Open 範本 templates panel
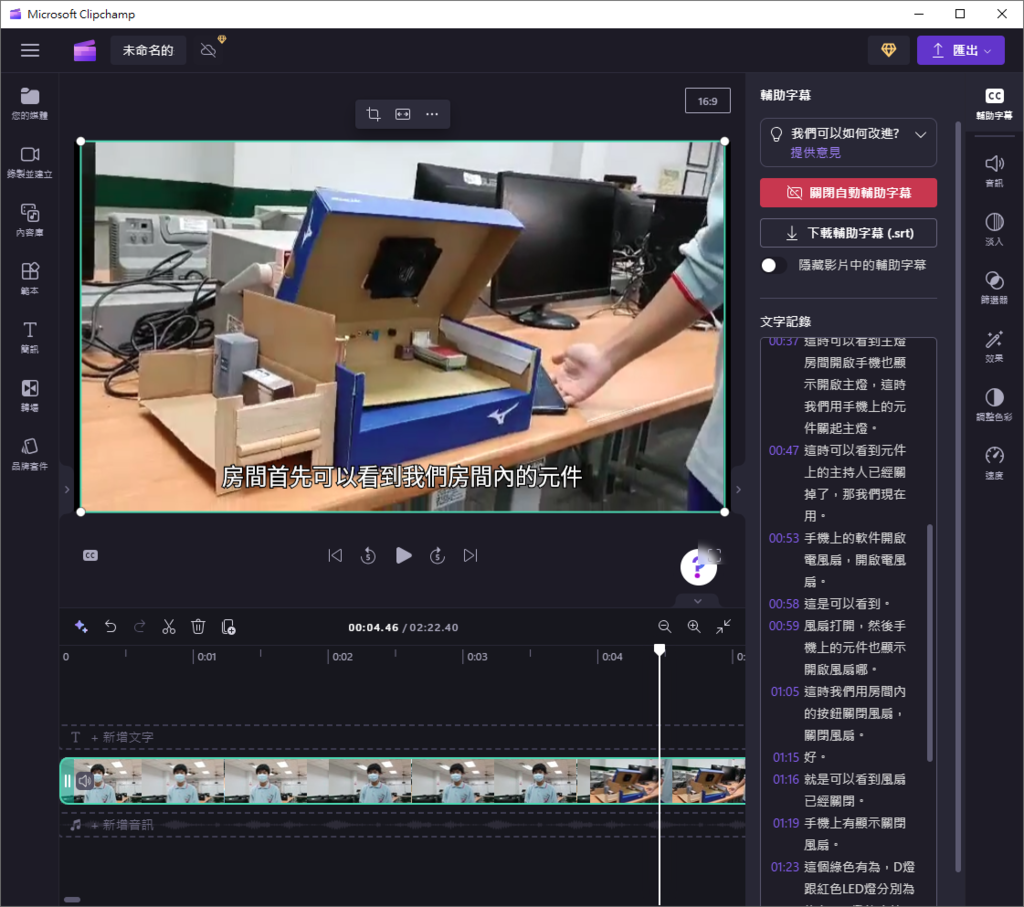The height and width of the screenshot is (907, 1024). (x=30, y=279)
